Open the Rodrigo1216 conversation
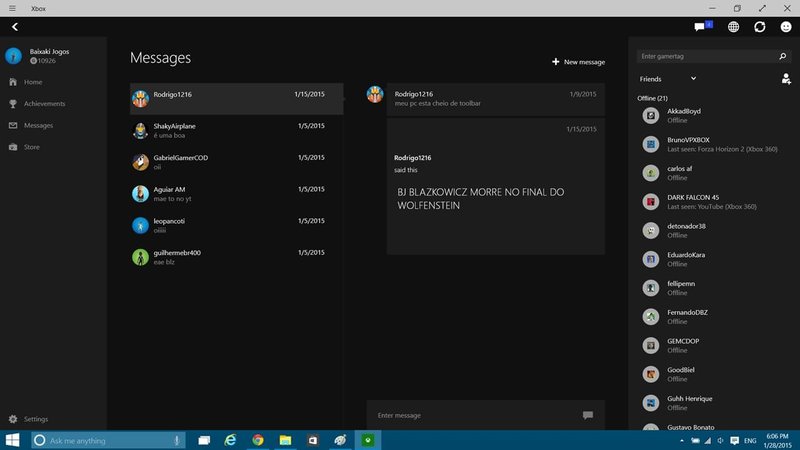The width and height of the screenshot is (800, 450). click(237, 98)
